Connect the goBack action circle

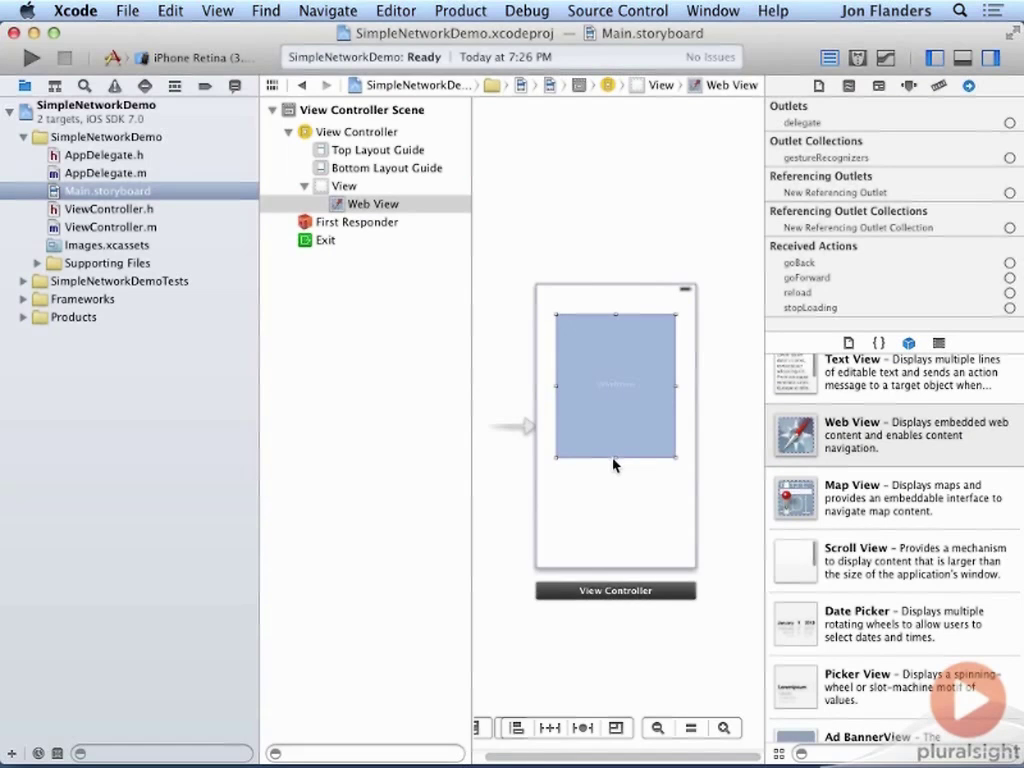pyautogui.click(x=1010, y=263)
